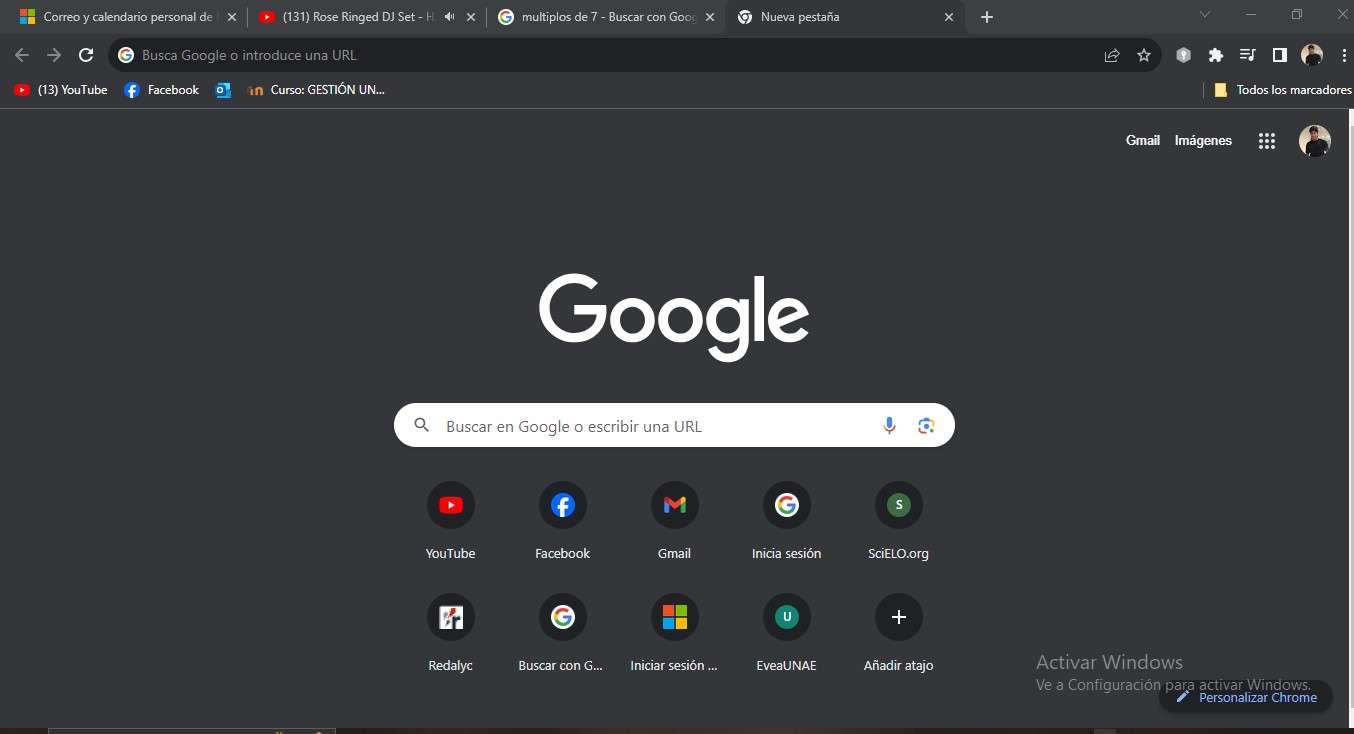
Task: Search by image with Google Lens icon
Action: [x=926, y=426]
